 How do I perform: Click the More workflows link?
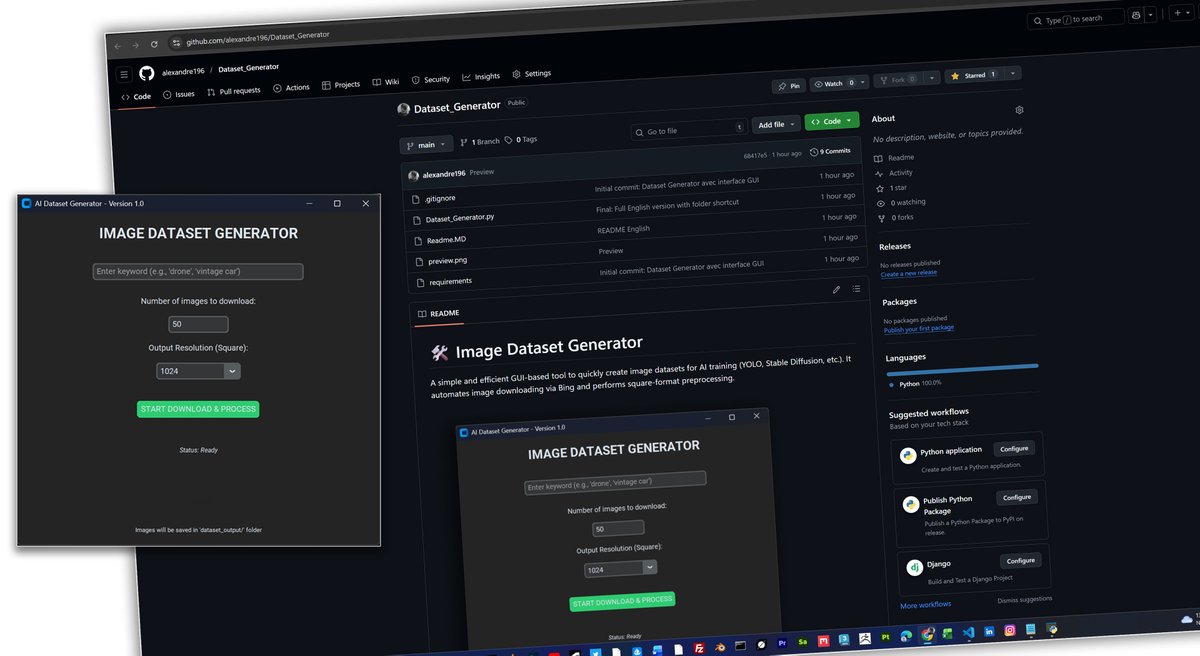[x=926, y=605]
